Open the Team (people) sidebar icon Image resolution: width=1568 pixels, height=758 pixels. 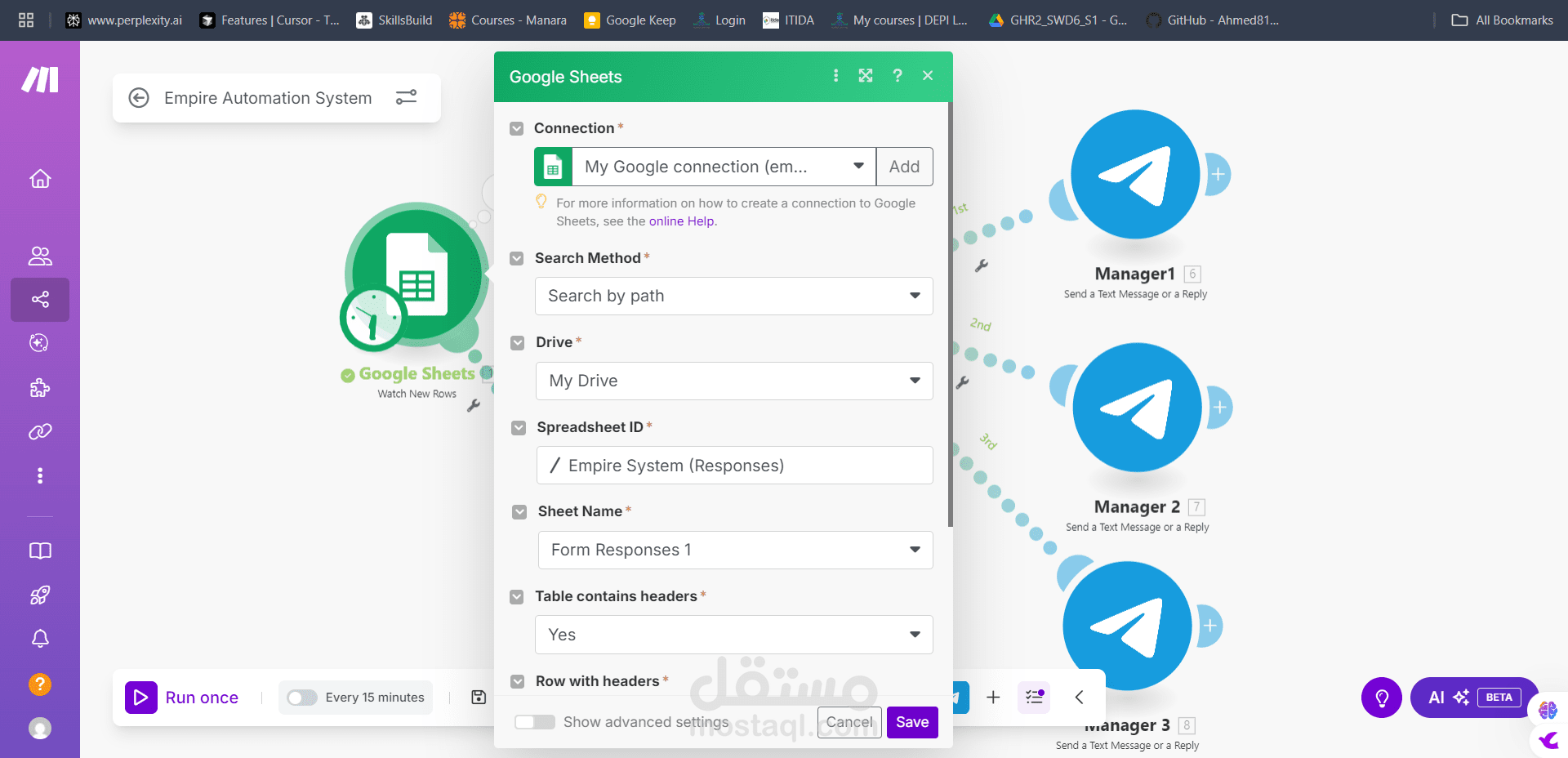pos(40,256)
